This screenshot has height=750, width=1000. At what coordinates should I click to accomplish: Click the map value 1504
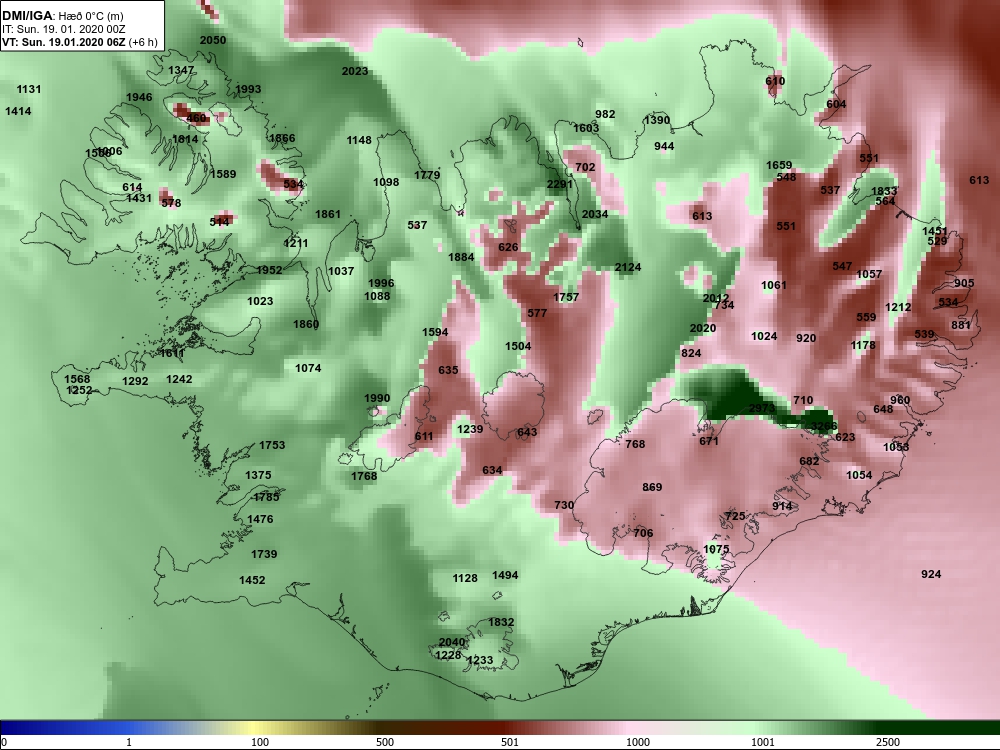coord(518,346)
